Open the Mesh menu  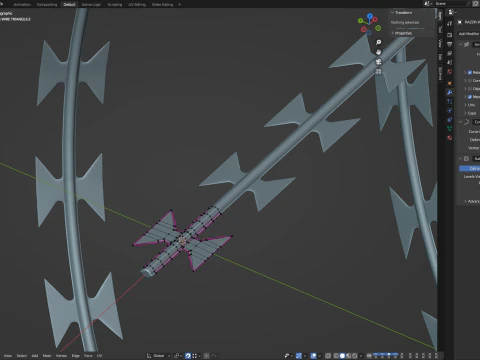(x=47, y=356)
